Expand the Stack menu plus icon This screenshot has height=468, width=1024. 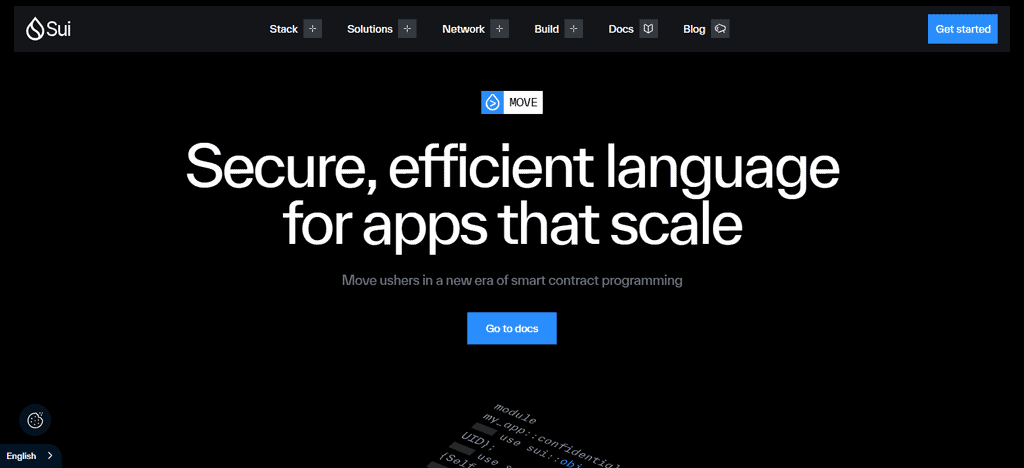[313, 29]
